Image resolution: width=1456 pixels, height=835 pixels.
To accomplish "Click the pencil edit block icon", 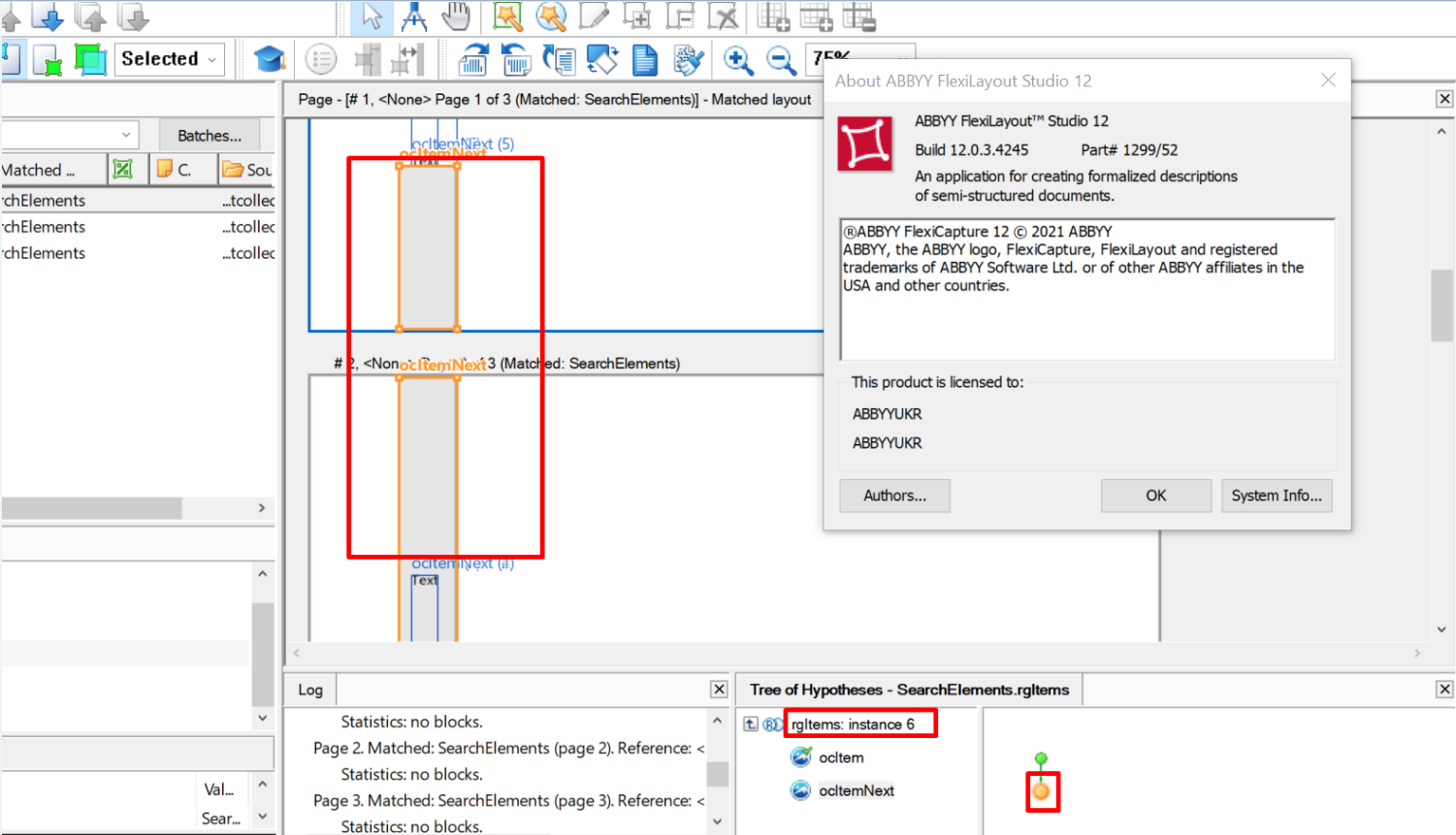I will [x=594, y=16].
